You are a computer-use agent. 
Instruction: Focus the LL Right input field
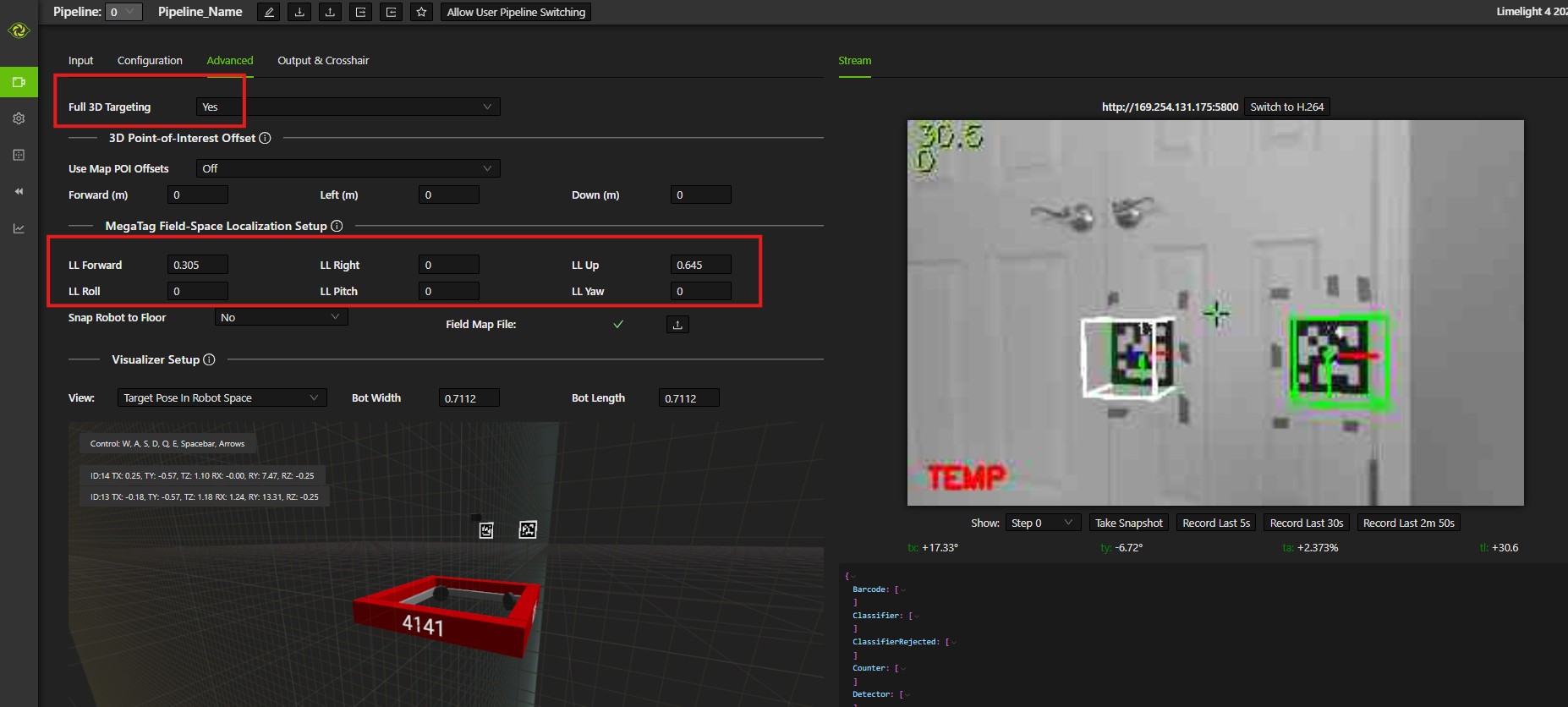coord(449,265)
